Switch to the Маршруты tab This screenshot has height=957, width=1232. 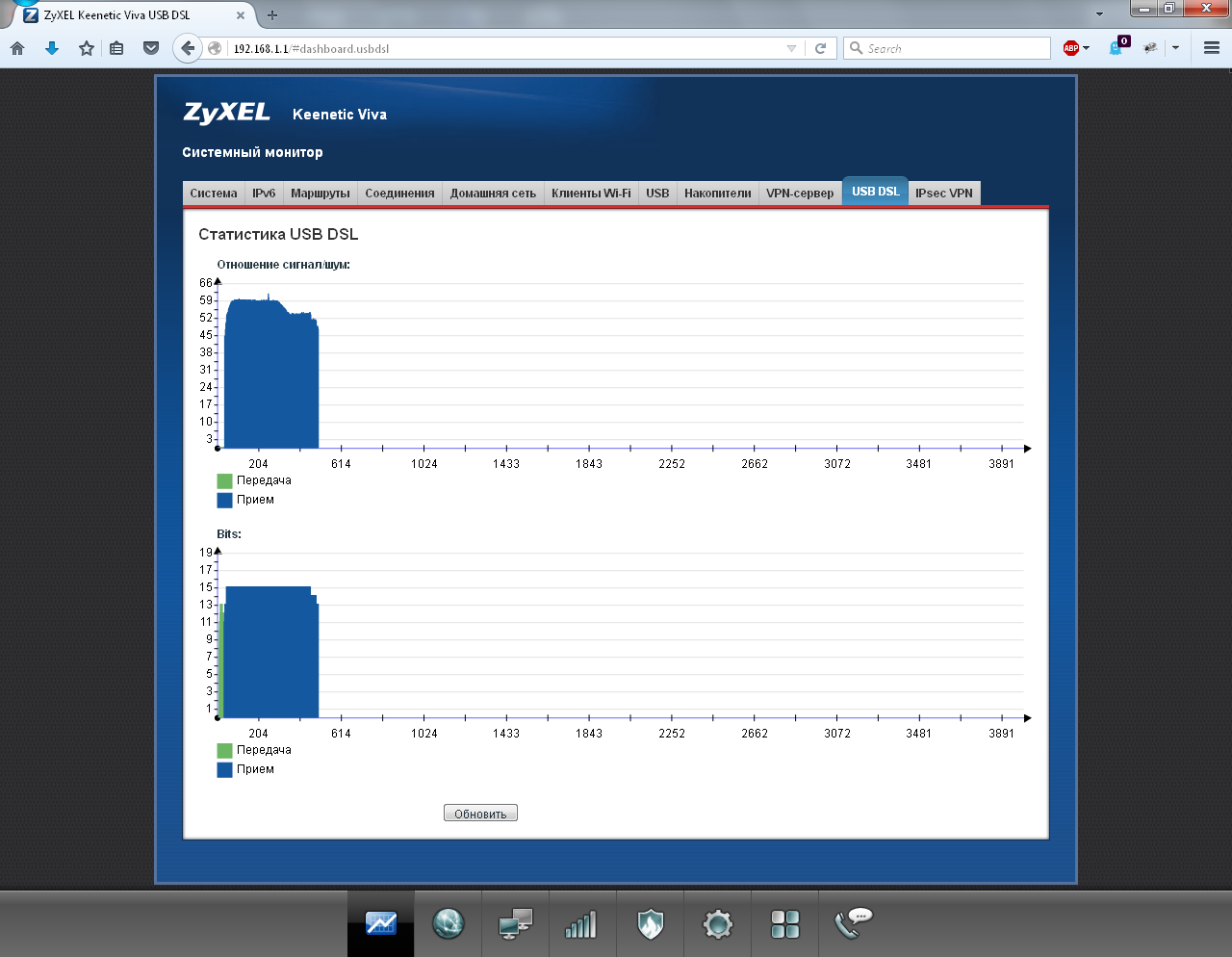pos(321,194)
